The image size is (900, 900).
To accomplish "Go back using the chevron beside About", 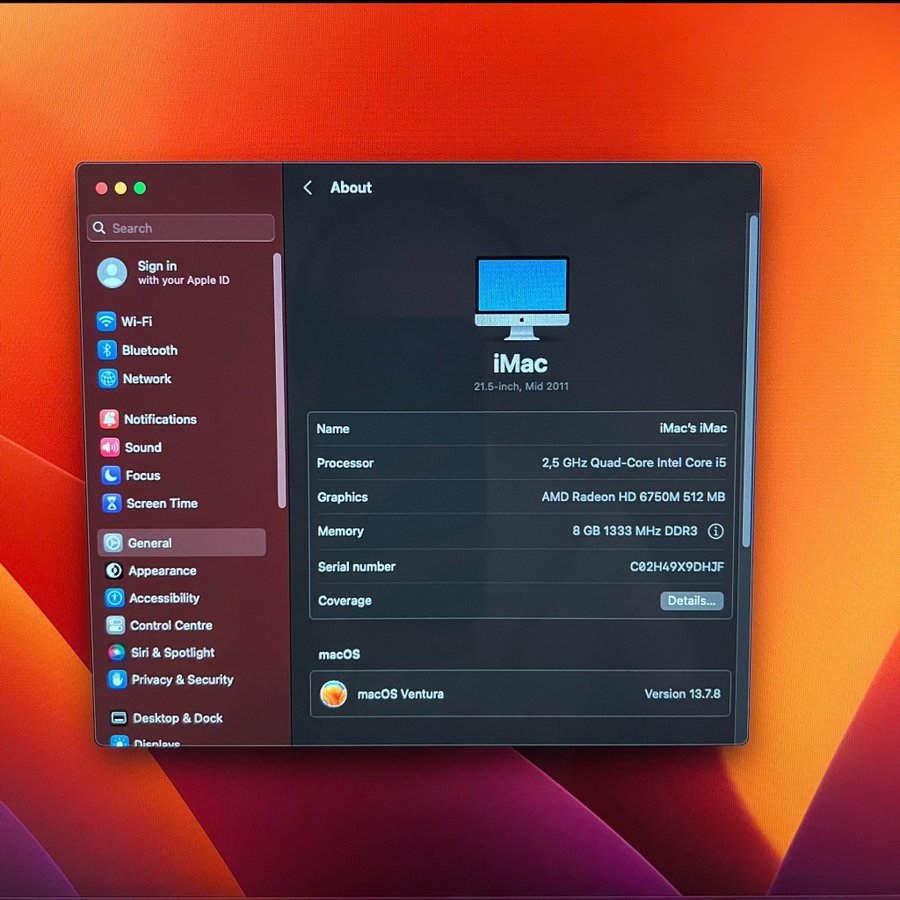I will tap(308, 188).
